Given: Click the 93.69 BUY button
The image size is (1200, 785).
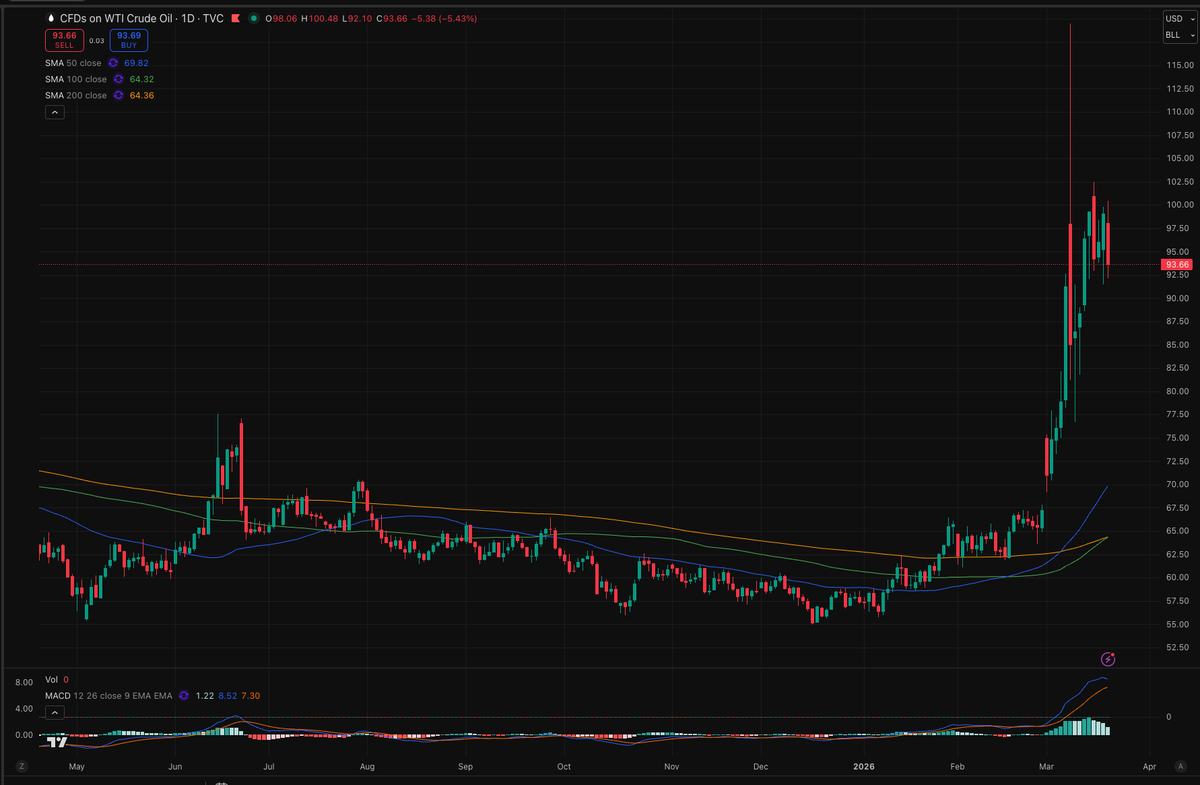Looking at the screenshot, I should pos(129,40).
